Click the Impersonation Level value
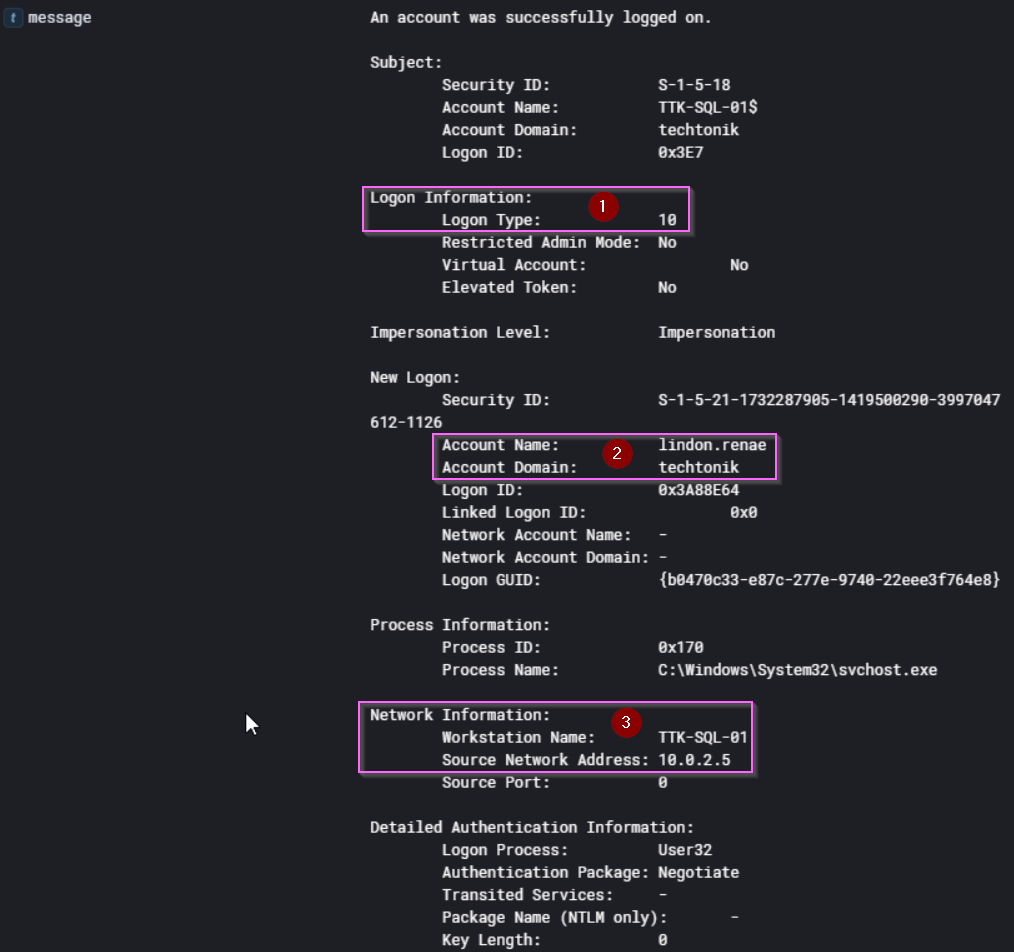The image size is (1014, 952). click(x=716, y=332)
